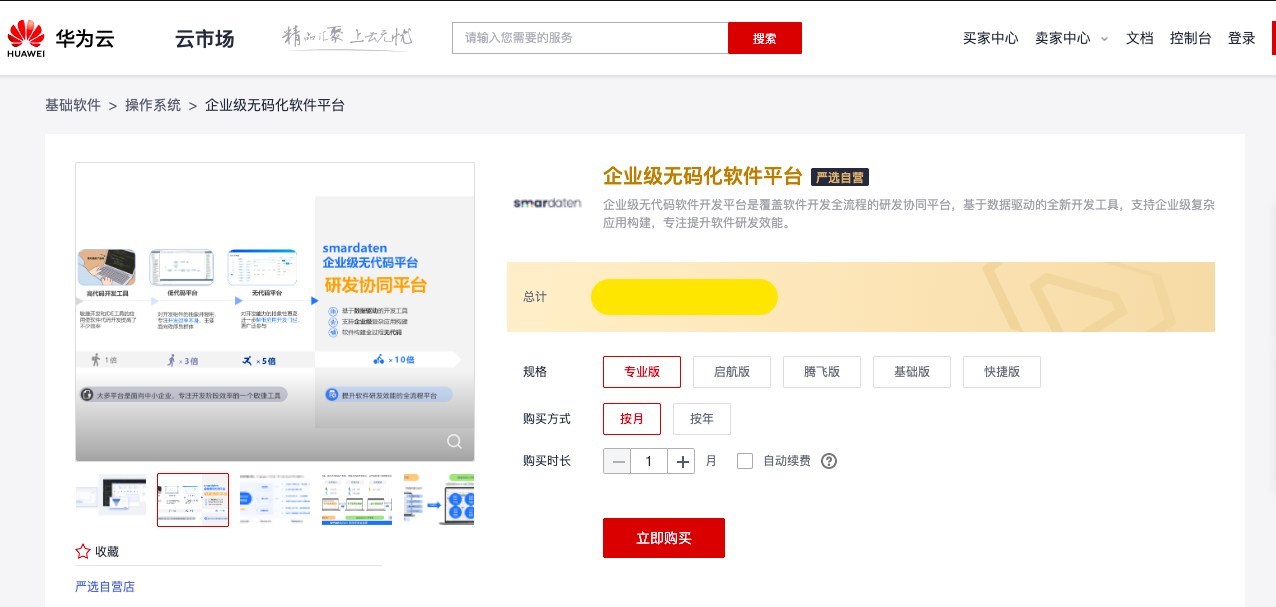Image resolution: width=1276 pixels, height=607 pixels.
Task: Open the 严选自营店 store link
Action: pyautogui.click(x=104, y=586)
